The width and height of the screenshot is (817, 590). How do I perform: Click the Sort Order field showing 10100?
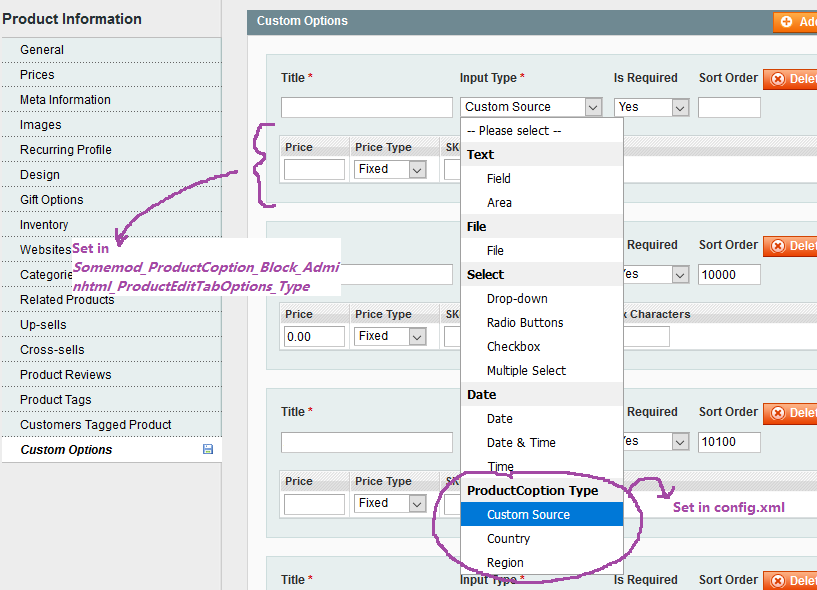click(729, 441)
